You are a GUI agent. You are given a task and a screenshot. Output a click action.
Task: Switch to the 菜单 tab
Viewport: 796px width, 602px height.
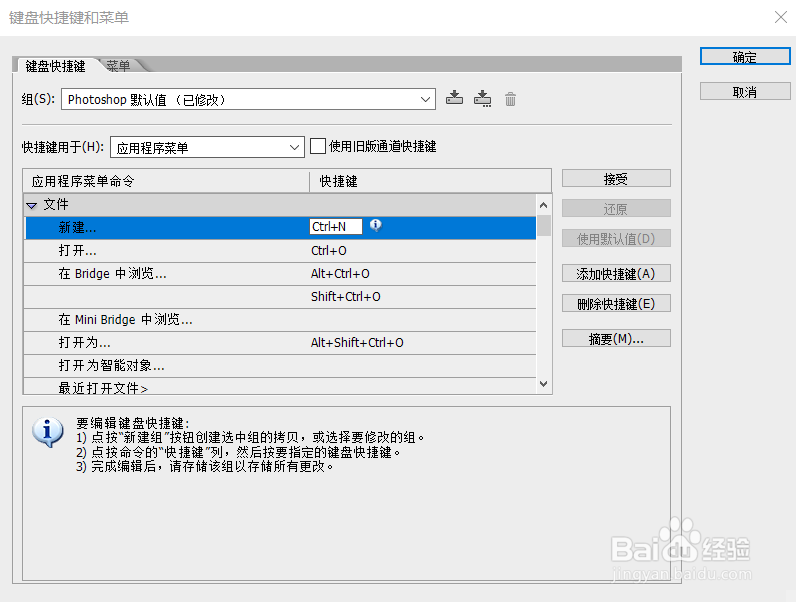pyautogui.click(x=118, y=66)
